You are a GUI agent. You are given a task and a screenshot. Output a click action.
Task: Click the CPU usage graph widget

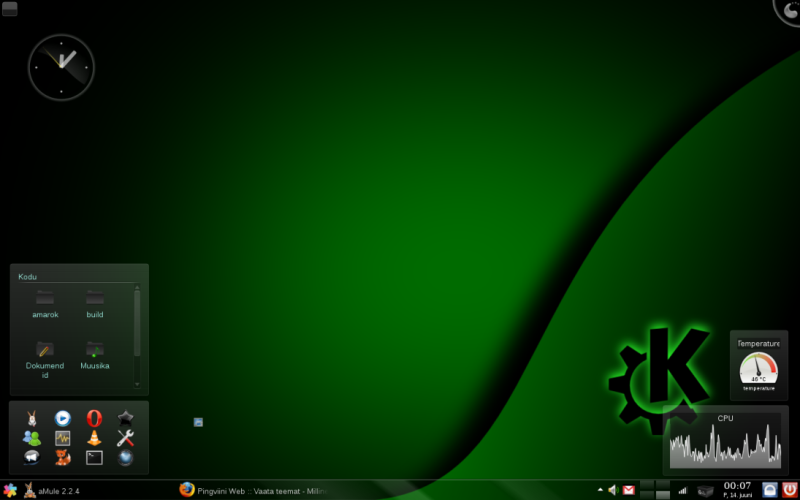point(725,440)
